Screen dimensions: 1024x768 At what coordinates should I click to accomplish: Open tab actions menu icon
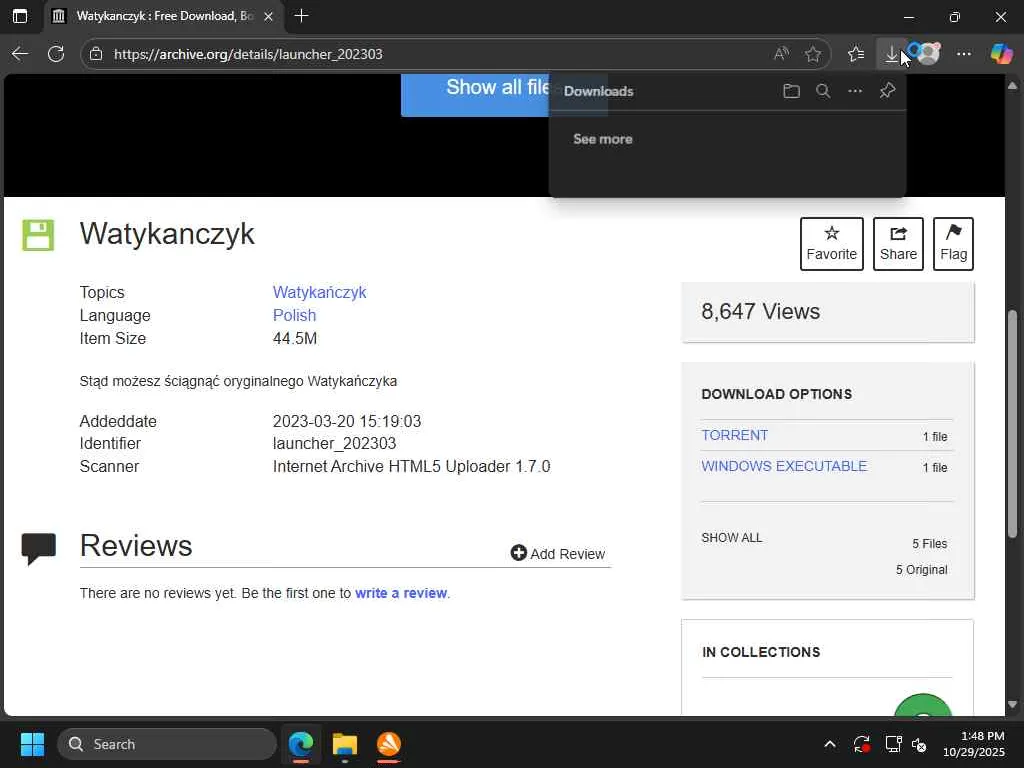[20, 16]
